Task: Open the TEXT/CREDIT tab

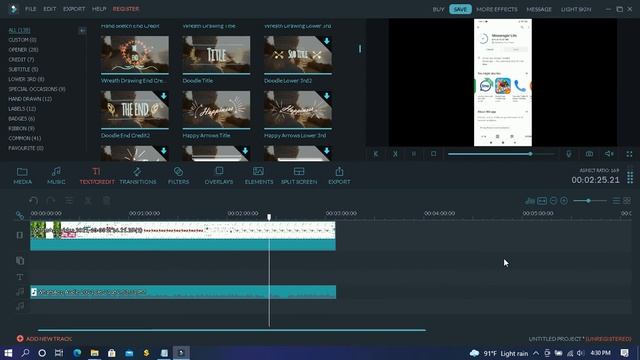Action: (x=97, y=176)
